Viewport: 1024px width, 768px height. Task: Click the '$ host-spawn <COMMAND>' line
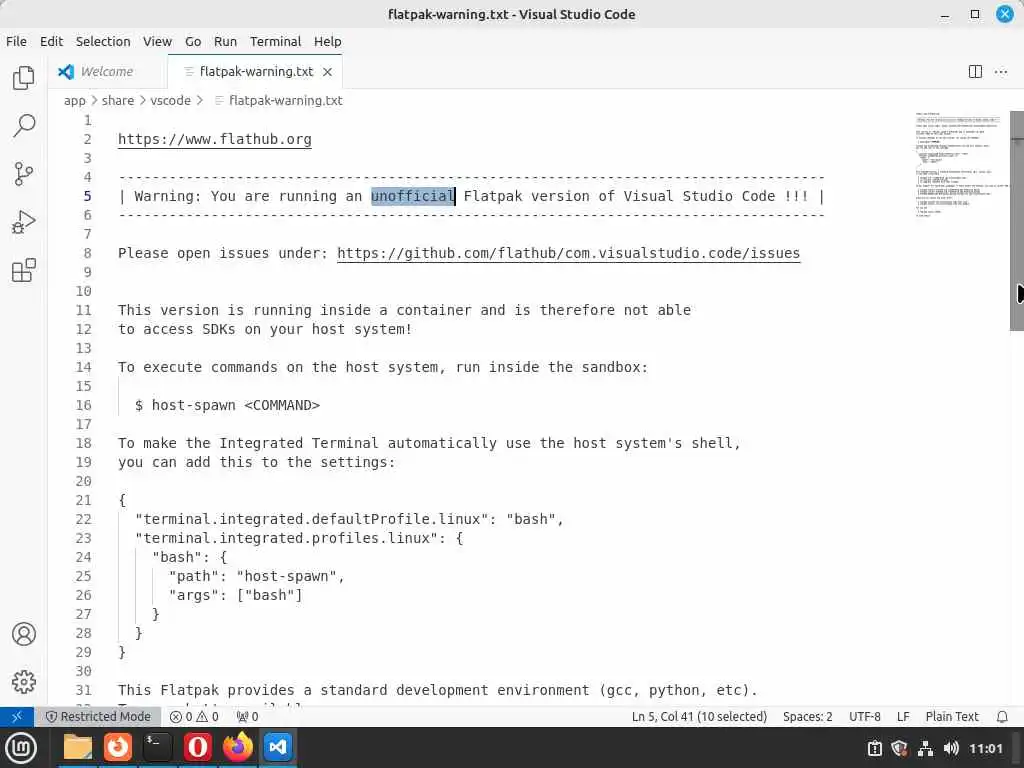point(227,406)
